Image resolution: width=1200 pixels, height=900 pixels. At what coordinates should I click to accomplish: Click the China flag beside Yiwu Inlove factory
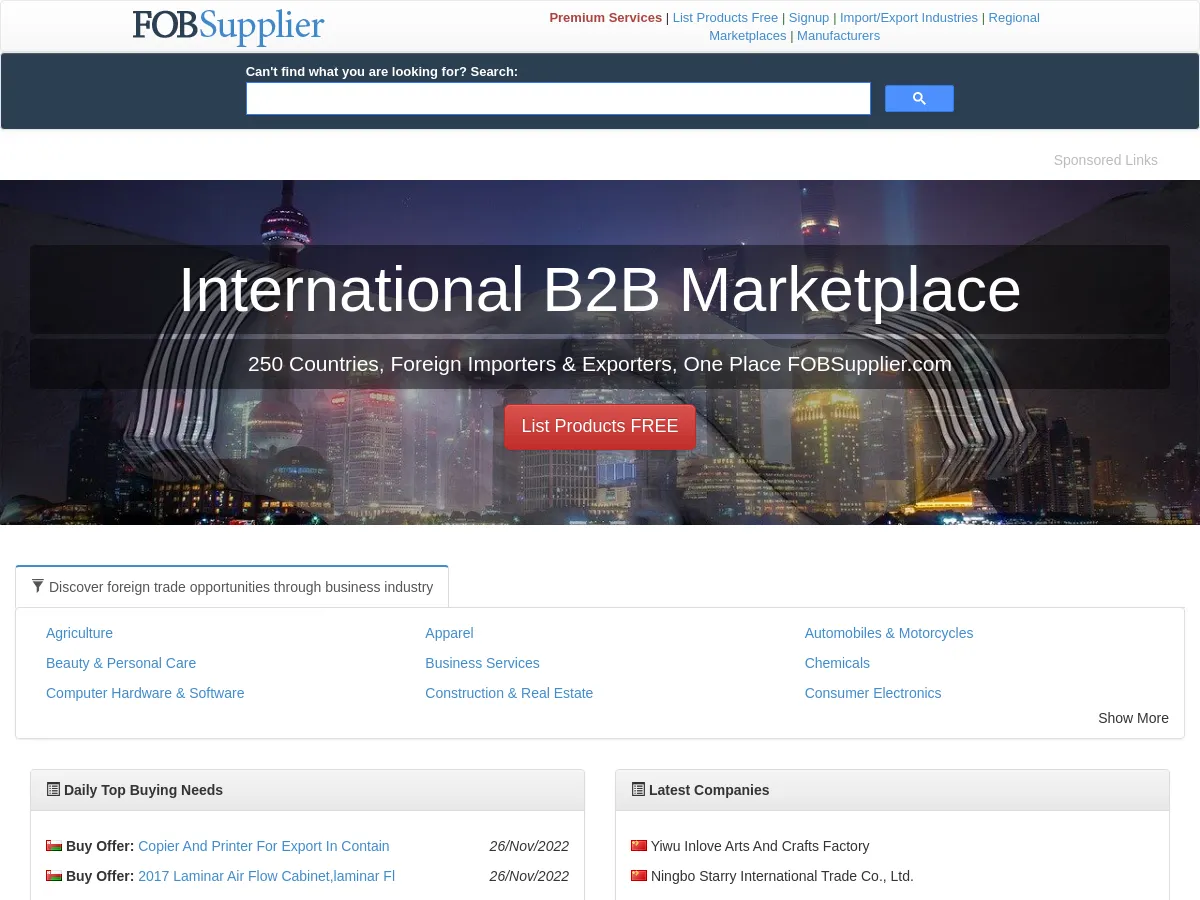tap(639, 845)
